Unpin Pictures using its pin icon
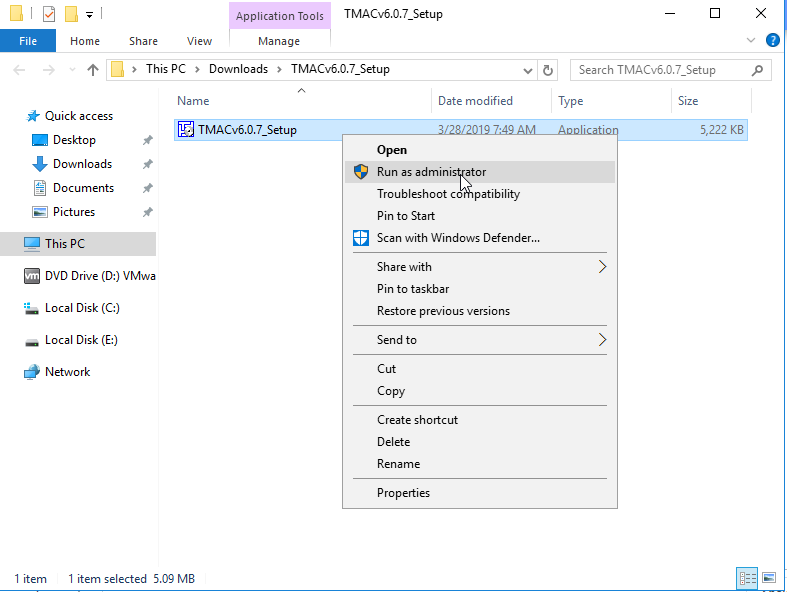The image size is (787, 592). 148,212
